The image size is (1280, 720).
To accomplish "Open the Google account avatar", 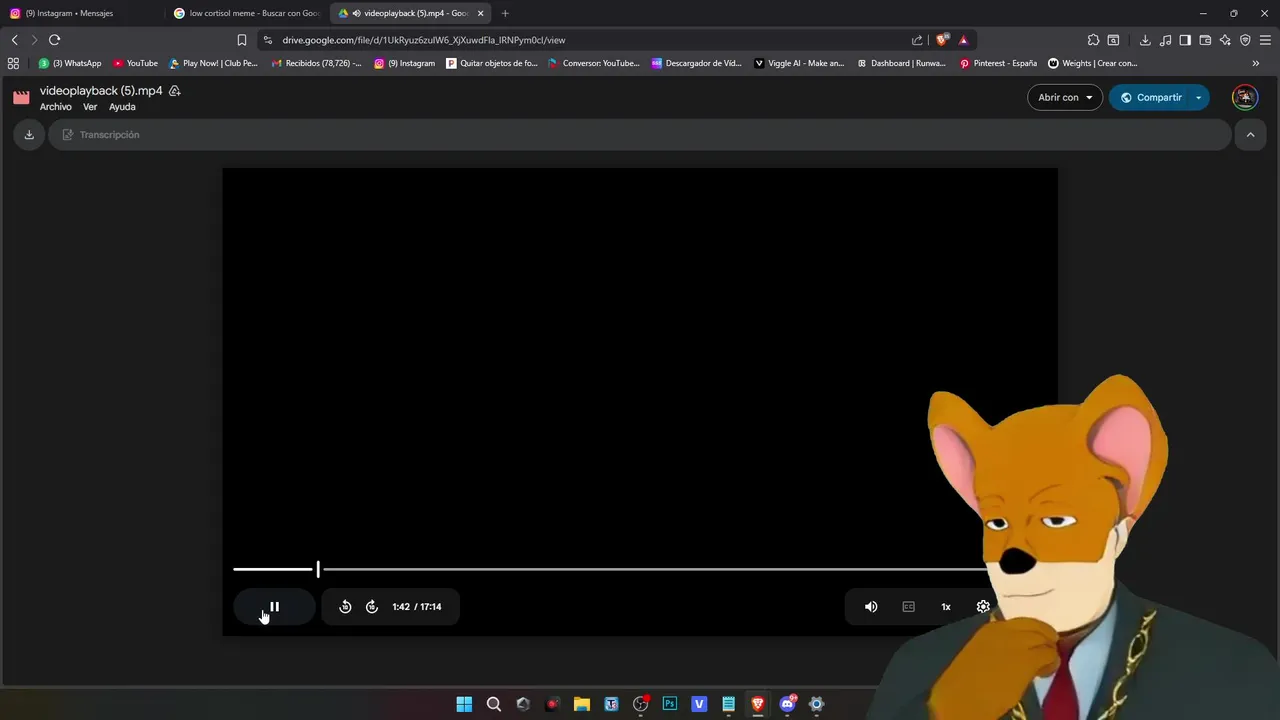I will coord(1245,97).
